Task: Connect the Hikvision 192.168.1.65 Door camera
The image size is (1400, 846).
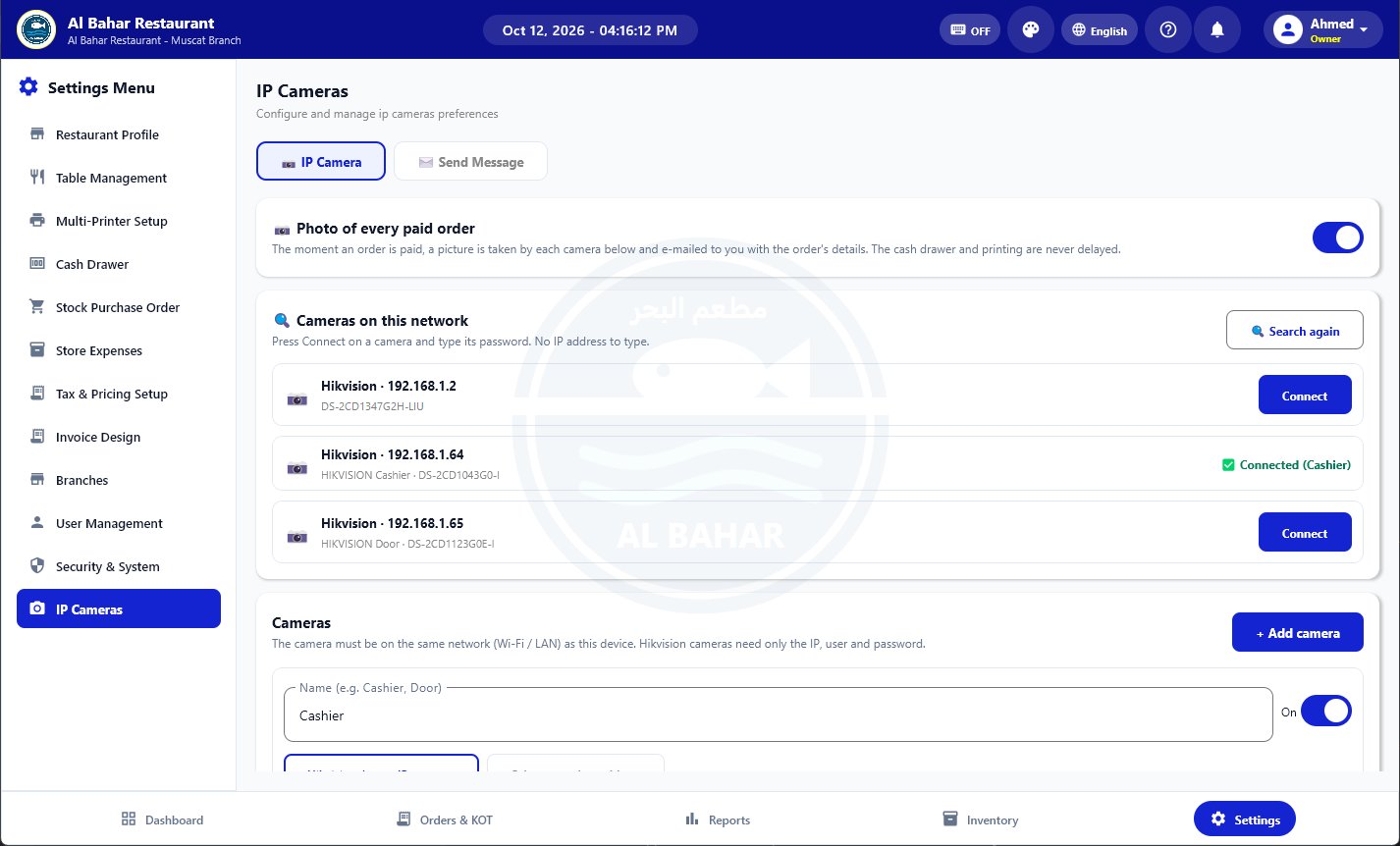Action: pyautogui.click(x=1305, y=532)
